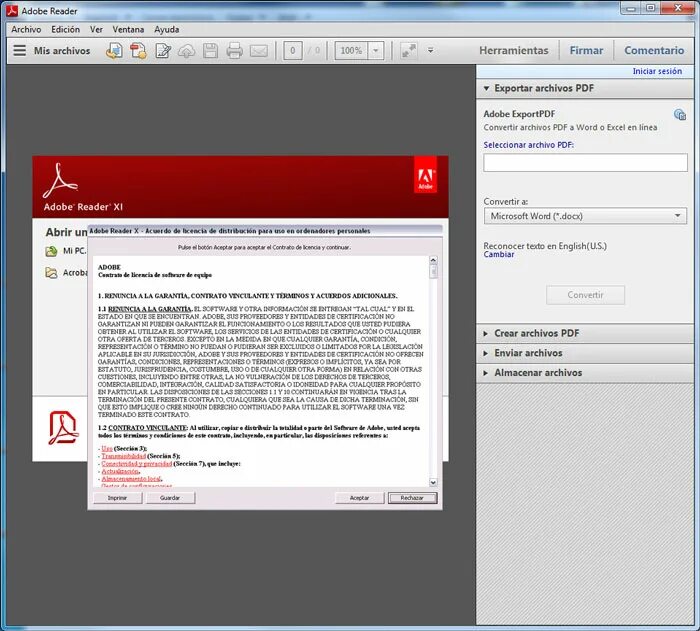Open the zoom percentage dropdown arrow
Screen dimensions: 700x631
[375, 50]
